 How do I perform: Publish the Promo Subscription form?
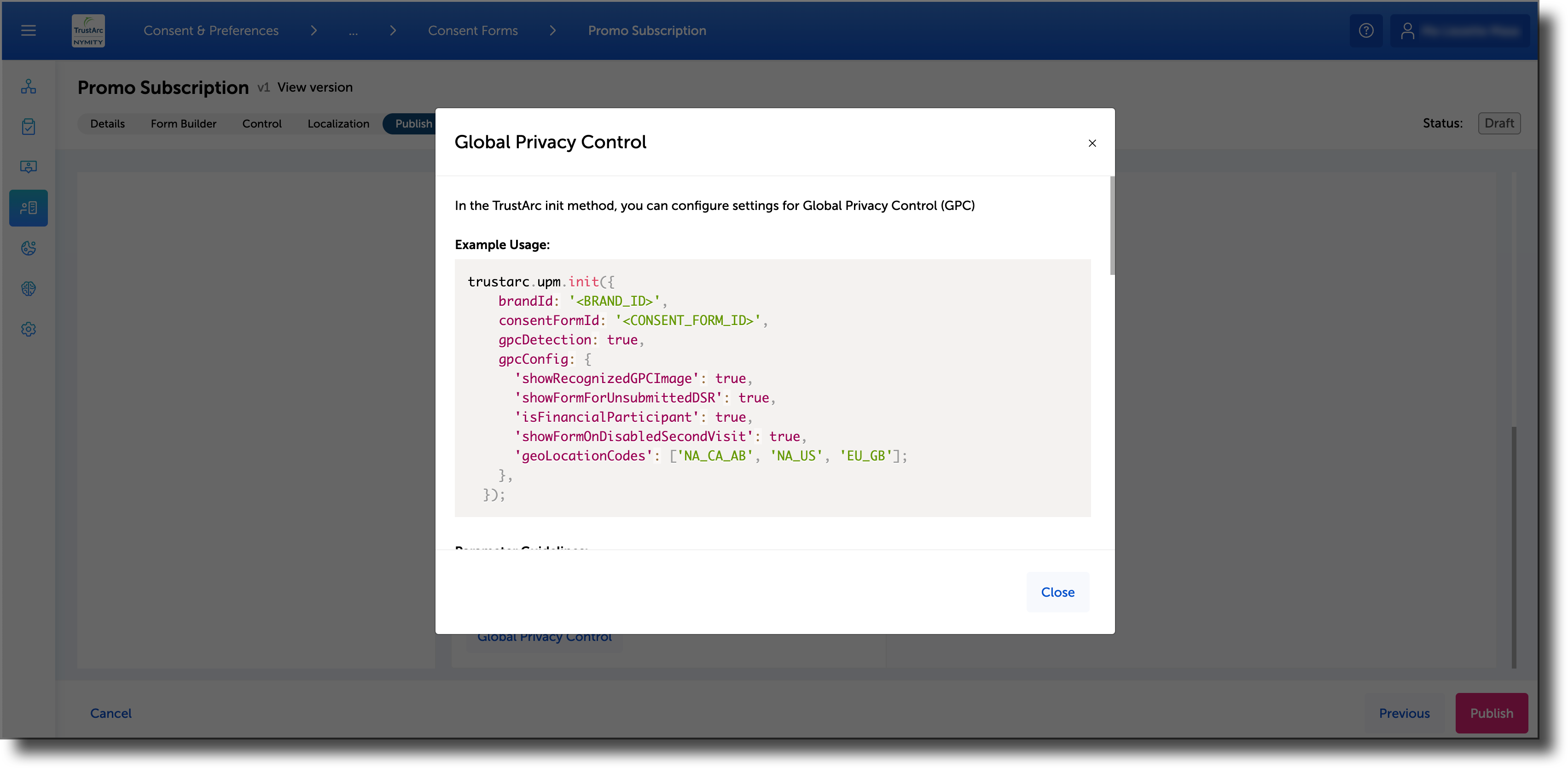[1491, 713]
